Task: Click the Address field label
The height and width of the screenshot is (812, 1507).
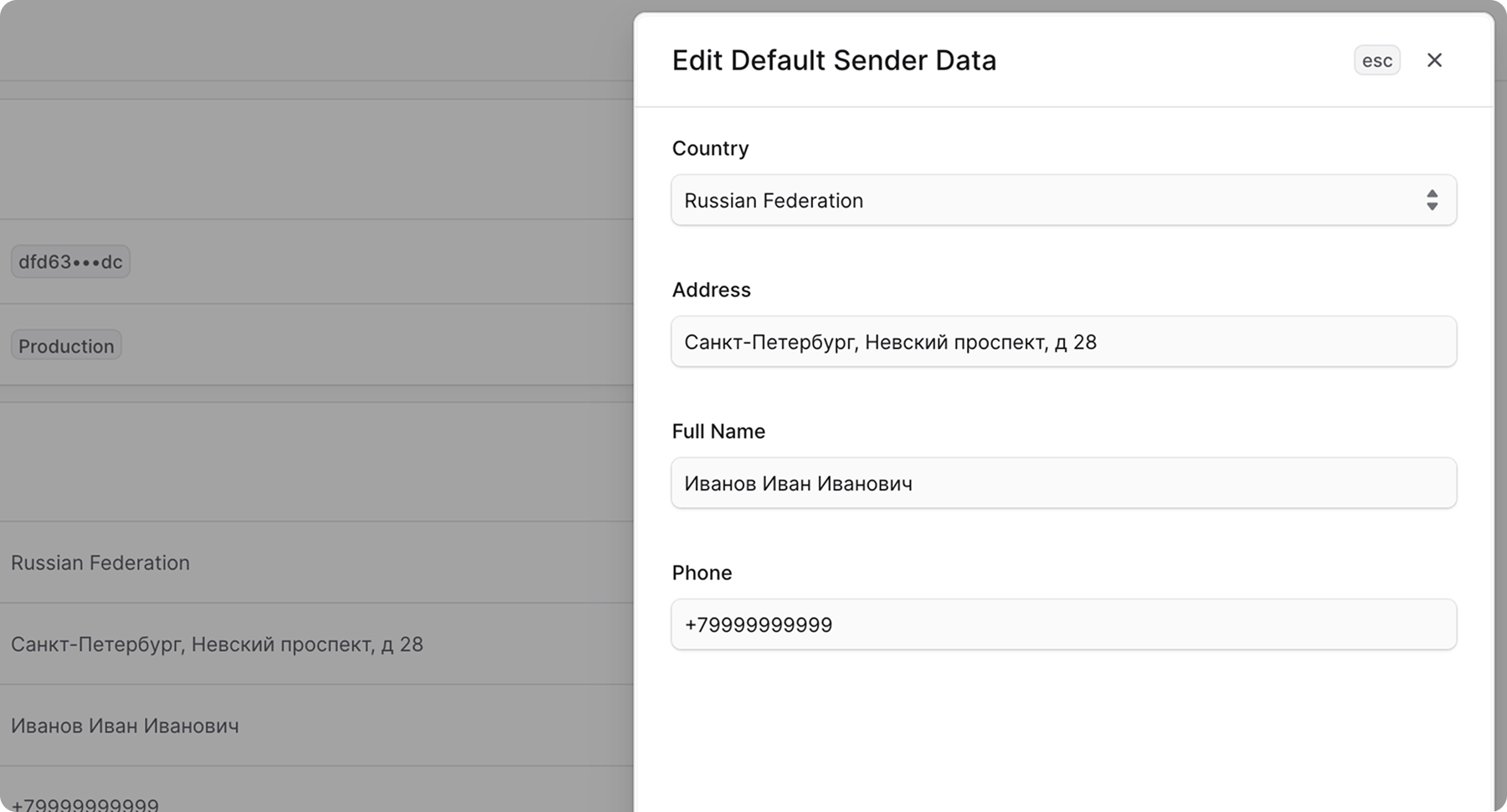Action: pos(711,290)
